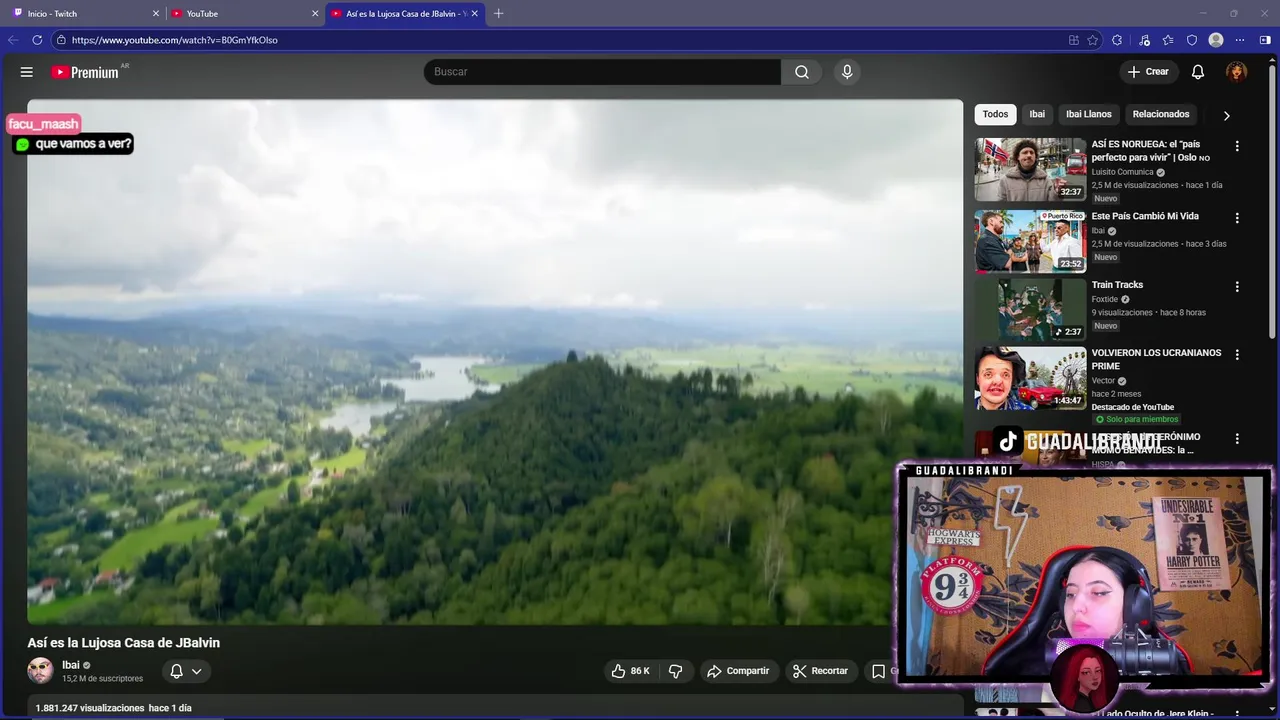Viewport: 1280px width, 720px height.
Task: Click the Crear button
Action: (x=1148, y=72)
